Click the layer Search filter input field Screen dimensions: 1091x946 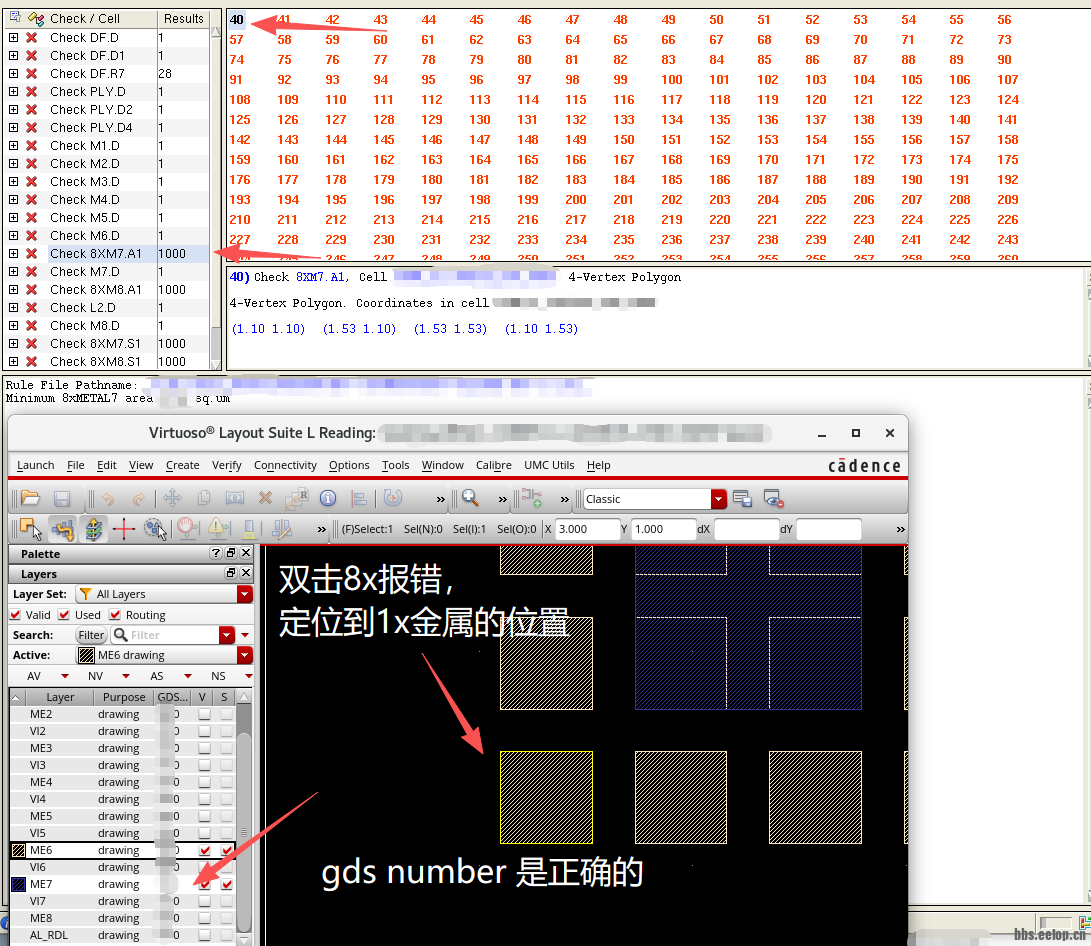(x=173, y=635)
